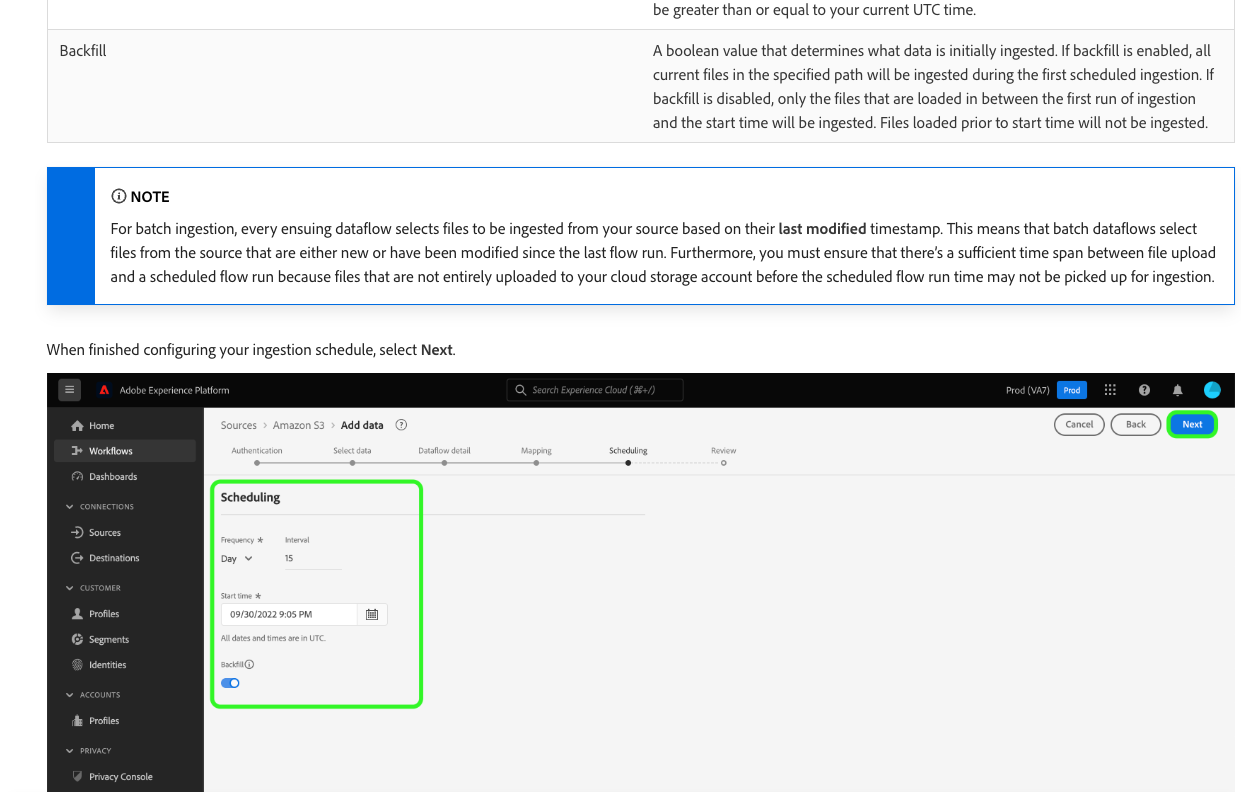Open Sources under Connections
Image resolution: width=1241 pixels, height=792 pixels.
click(106, 532)
